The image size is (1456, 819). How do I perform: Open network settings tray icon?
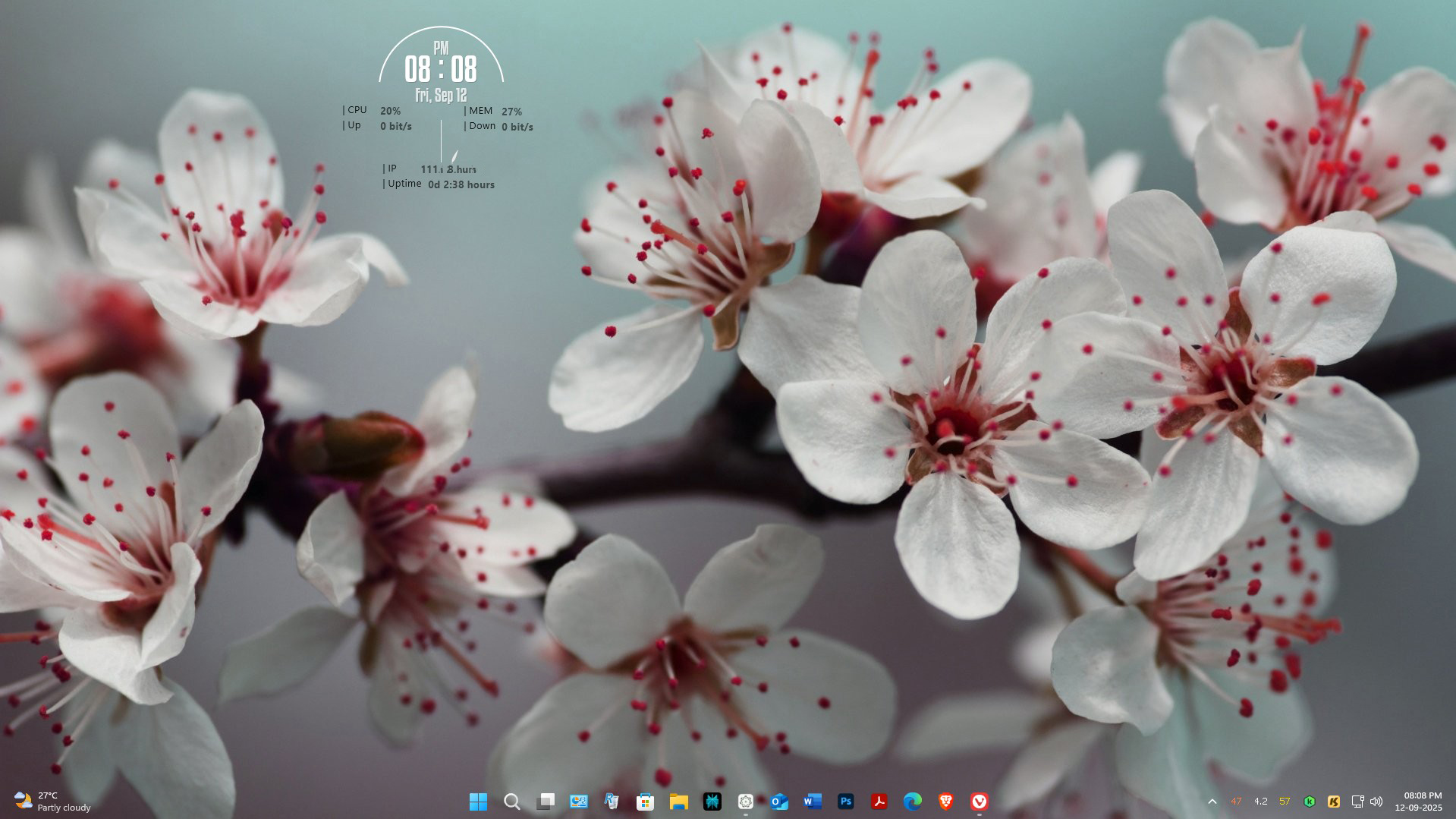pos(1357,802)
